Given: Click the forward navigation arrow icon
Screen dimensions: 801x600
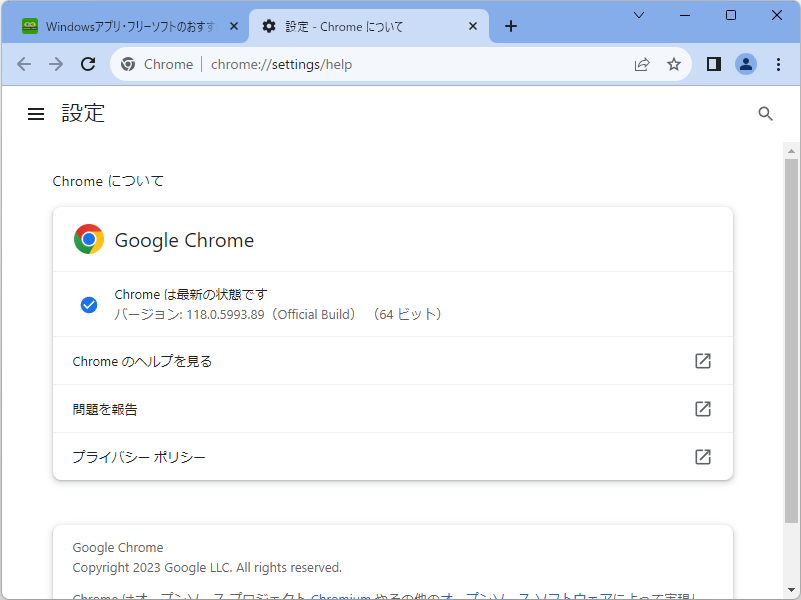Looking at the screenshot, I should tap(56, 63).
